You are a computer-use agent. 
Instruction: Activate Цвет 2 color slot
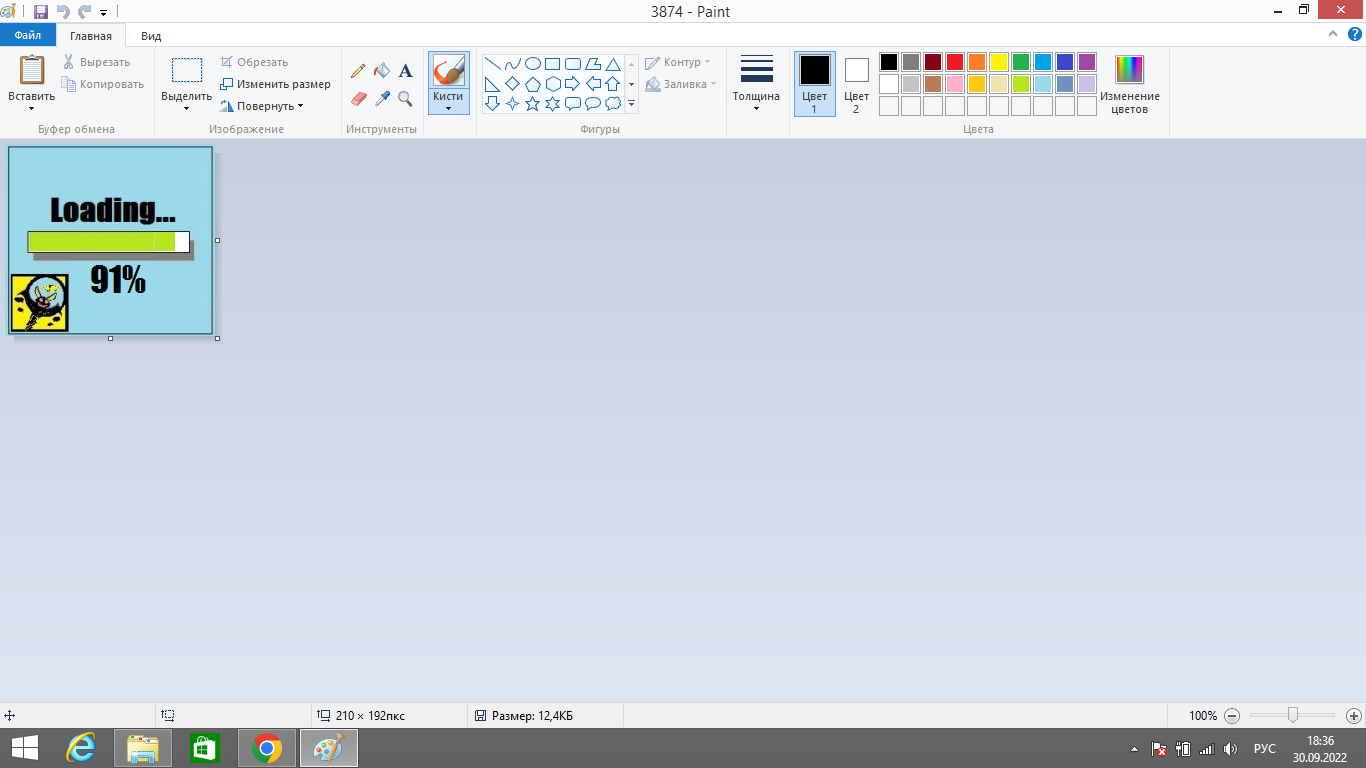coord(856,83)
